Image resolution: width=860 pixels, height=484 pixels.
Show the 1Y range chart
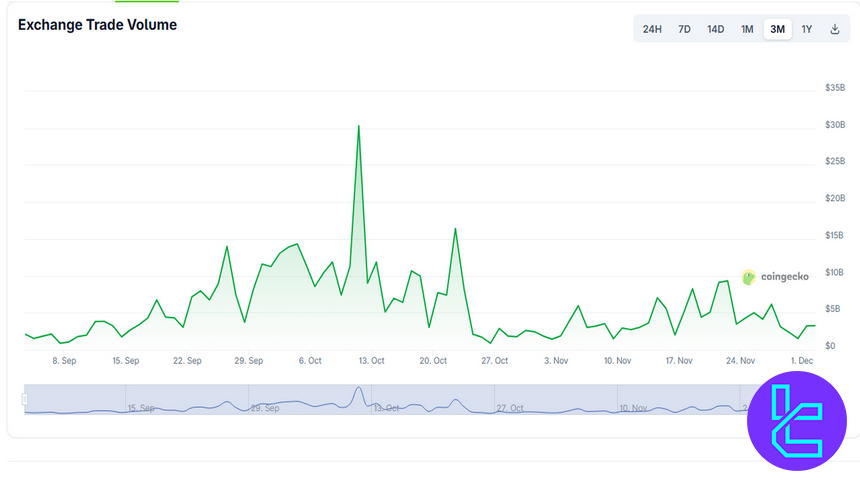point(806,29)
